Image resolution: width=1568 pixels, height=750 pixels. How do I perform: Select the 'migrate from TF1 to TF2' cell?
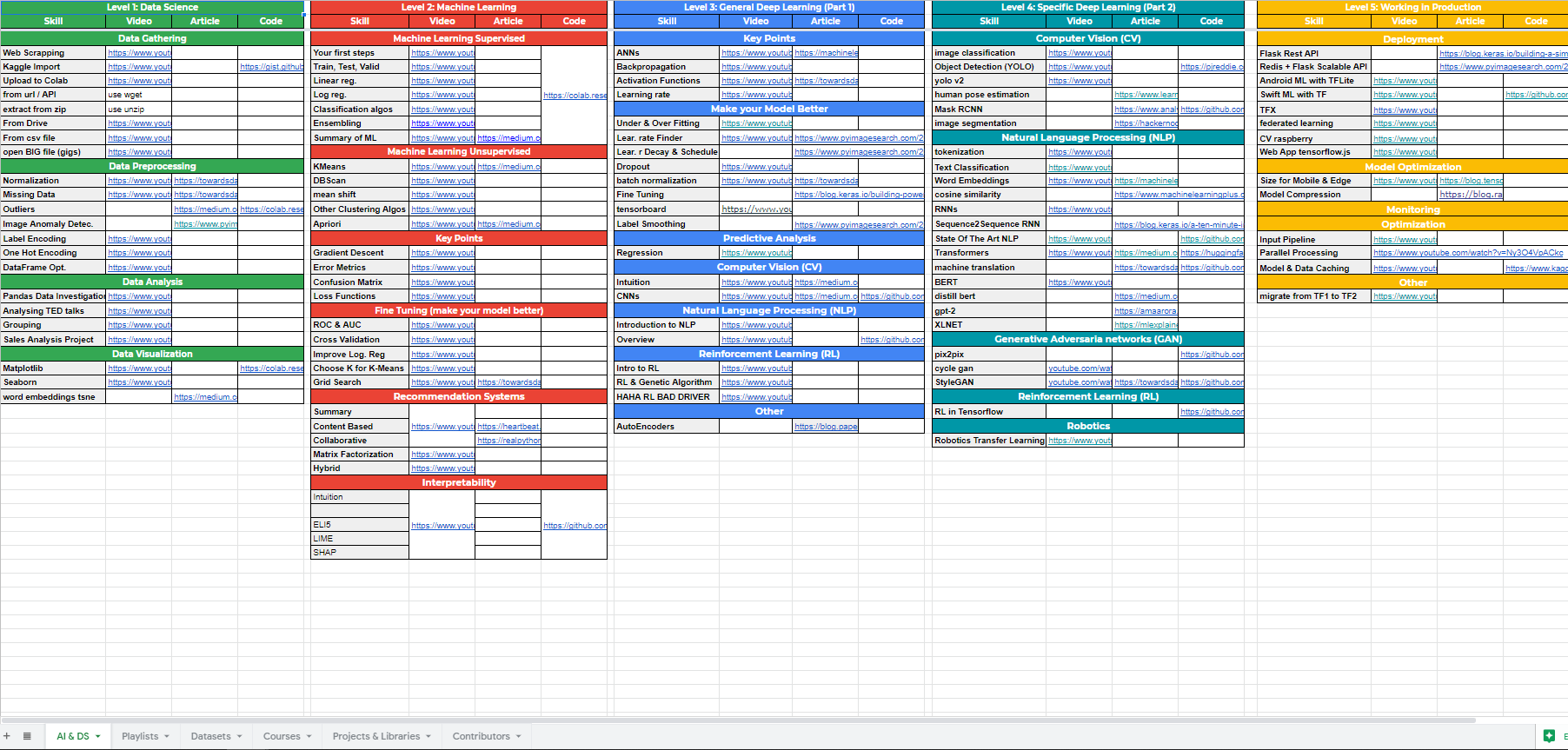[1314, 296]
